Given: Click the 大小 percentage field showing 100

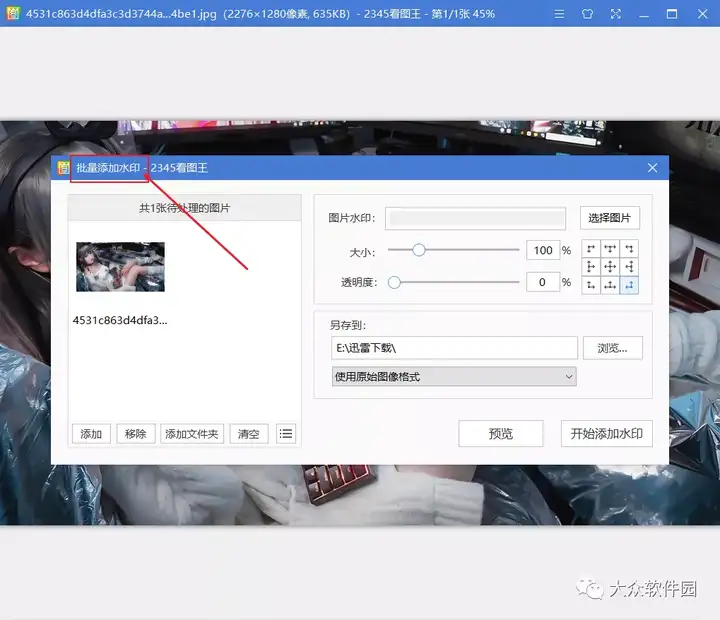Looking at the screenshot, I should tap(543, 250).
